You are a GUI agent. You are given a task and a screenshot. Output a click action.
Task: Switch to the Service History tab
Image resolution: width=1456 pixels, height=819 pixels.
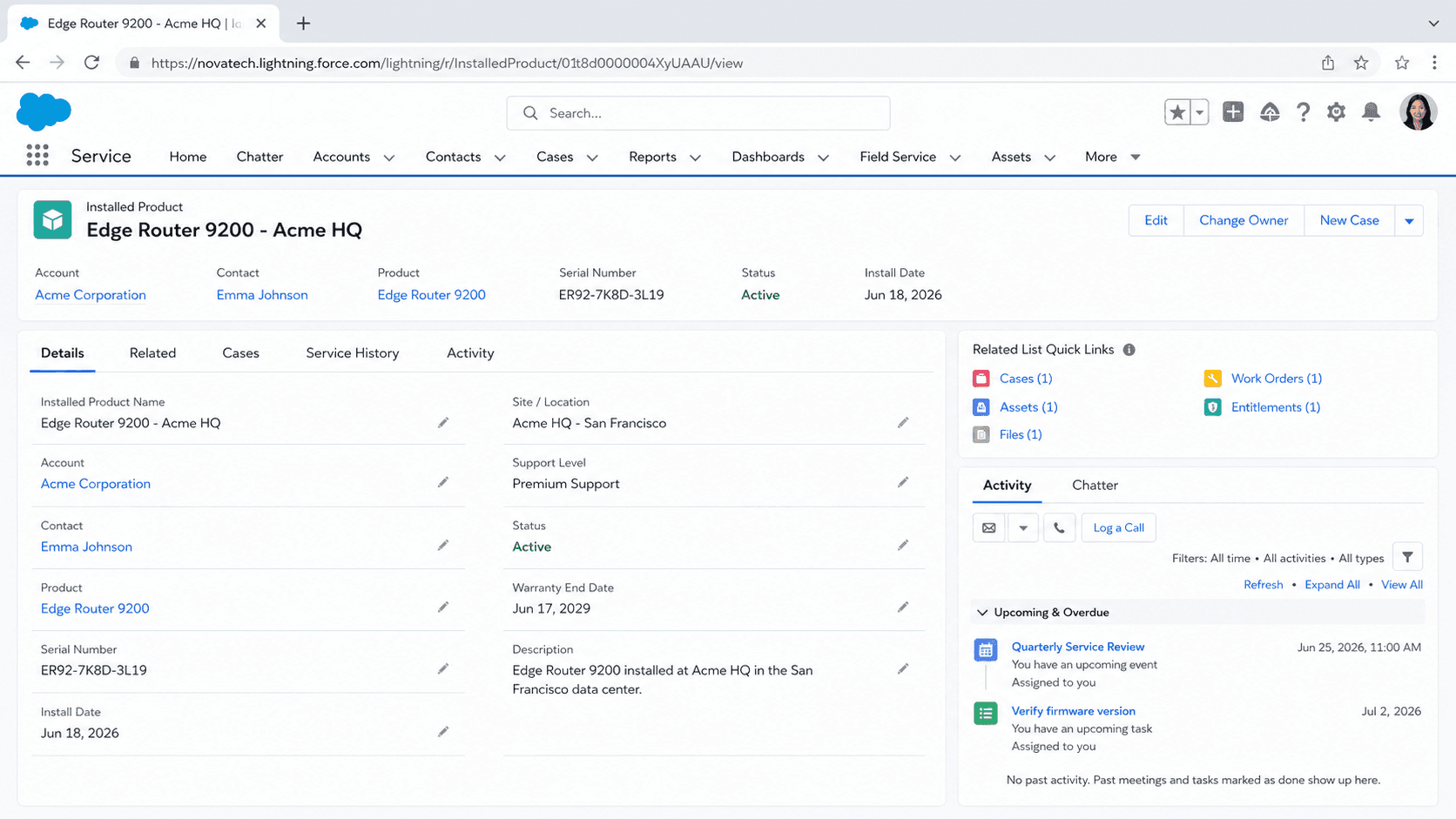click(353, 352)
